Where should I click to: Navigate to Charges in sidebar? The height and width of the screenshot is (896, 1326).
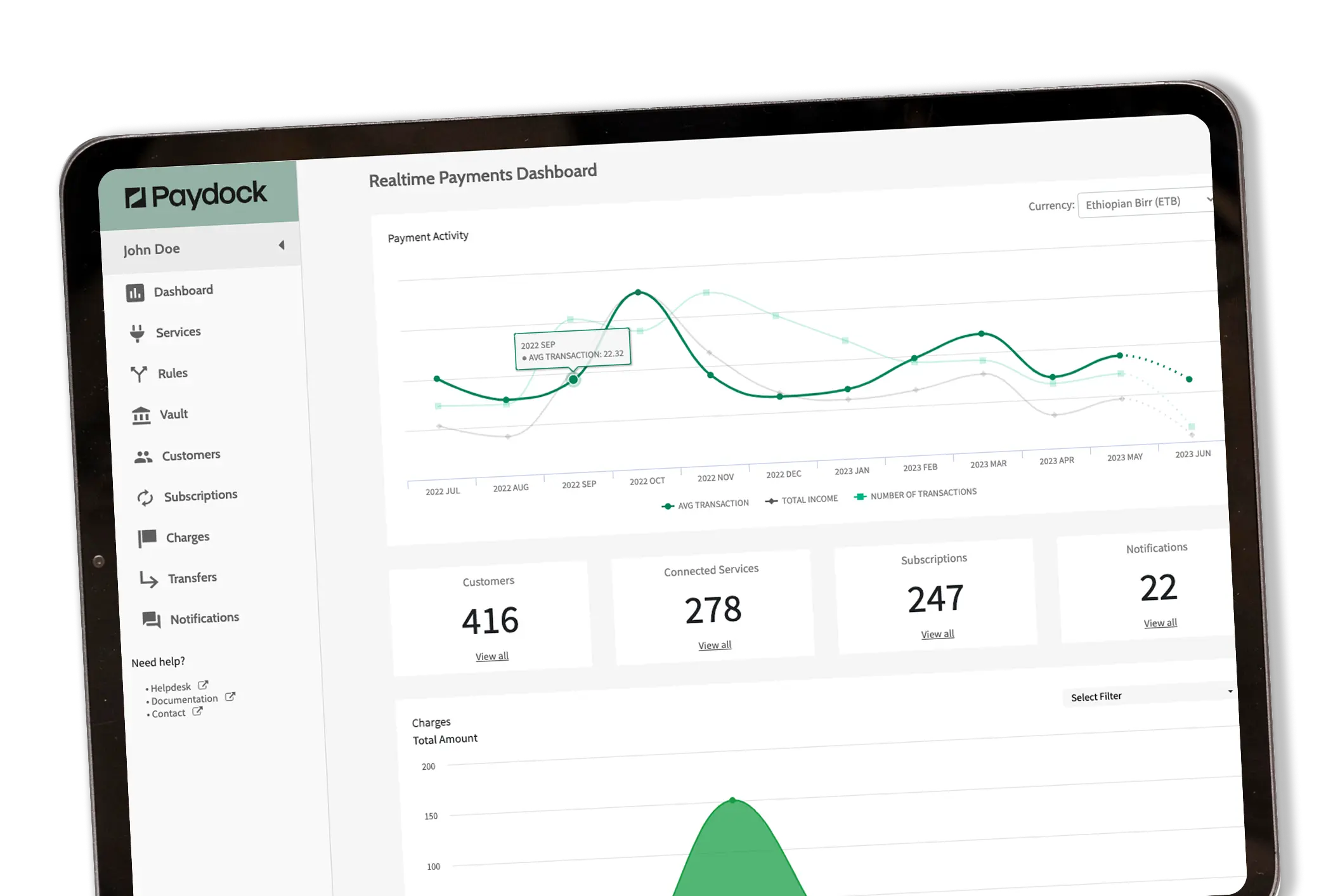point(188,538)
